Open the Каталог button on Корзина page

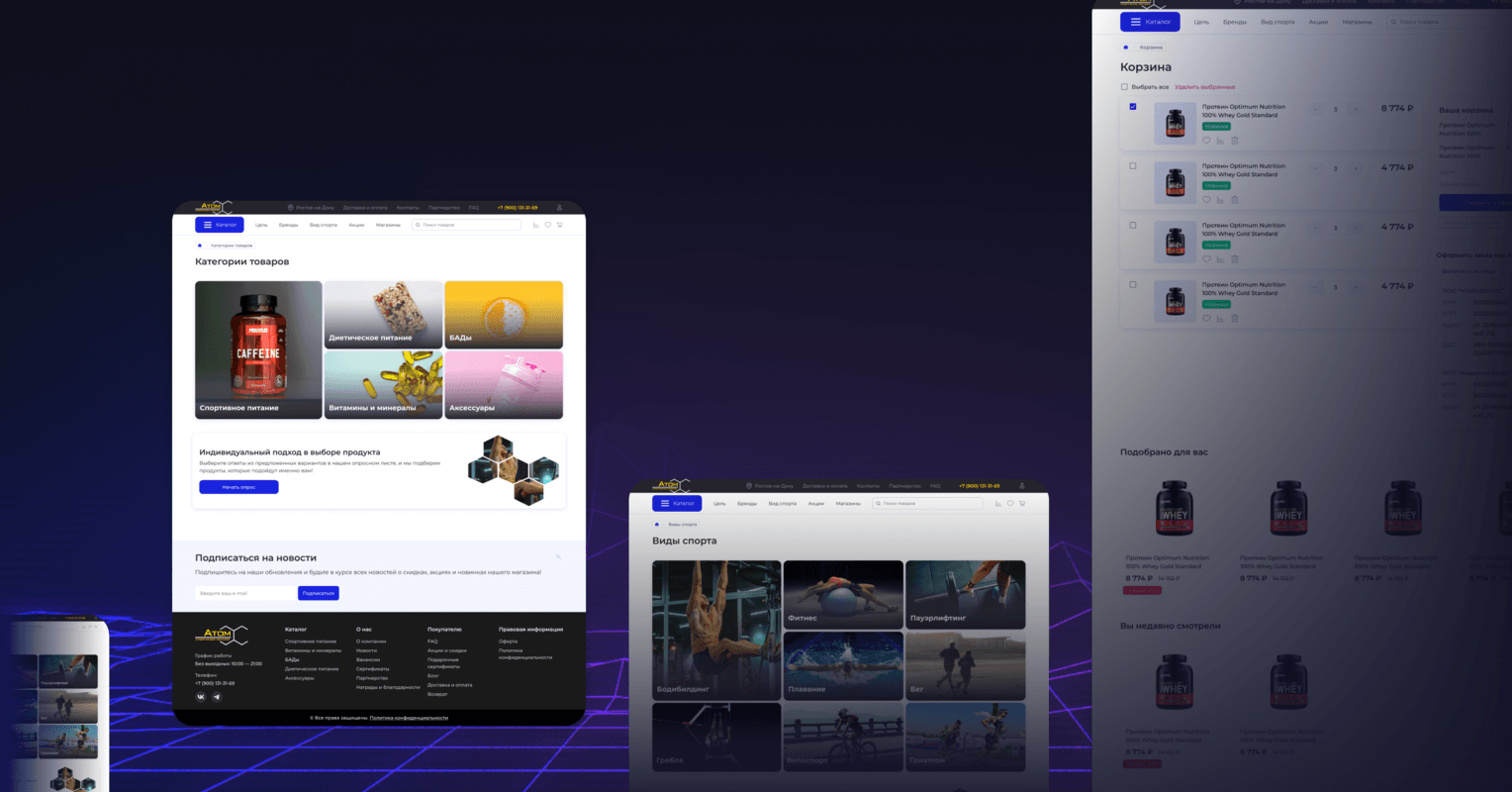click(1150, 22)
